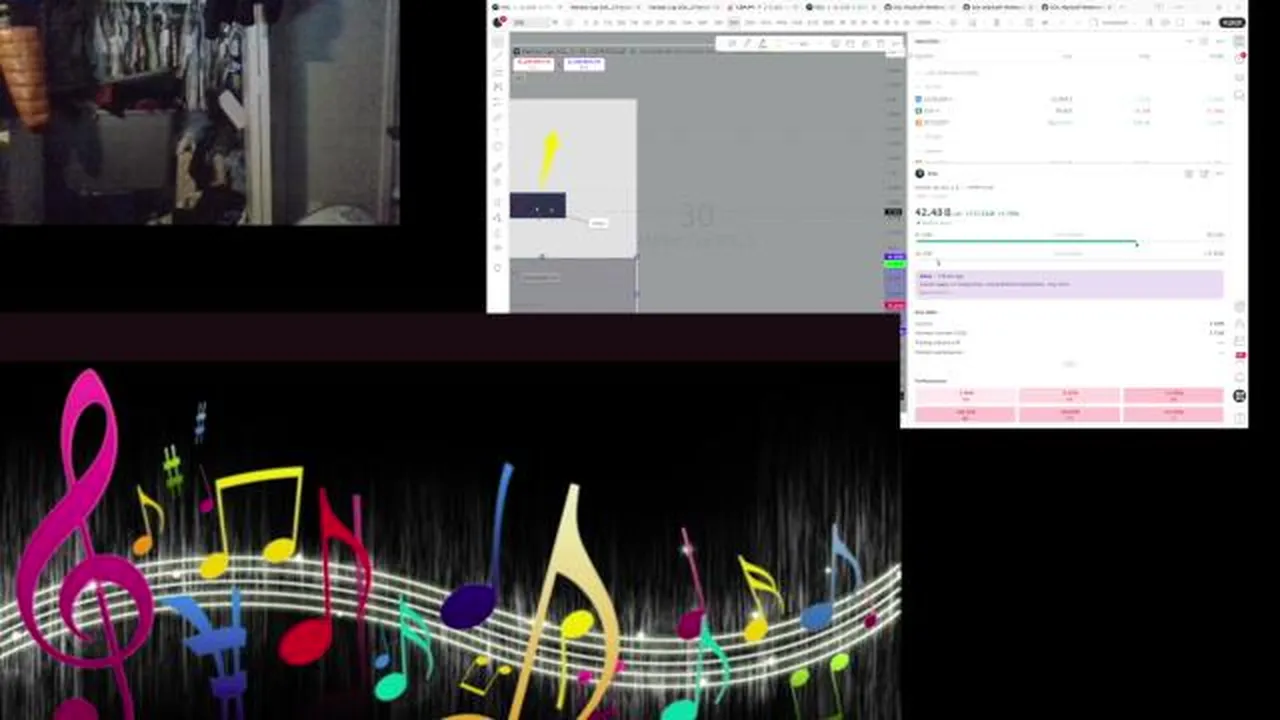The width and height of the screenshot is (1280, 720).
Task: Open the purple news headline box
Action: (1069, 284)
